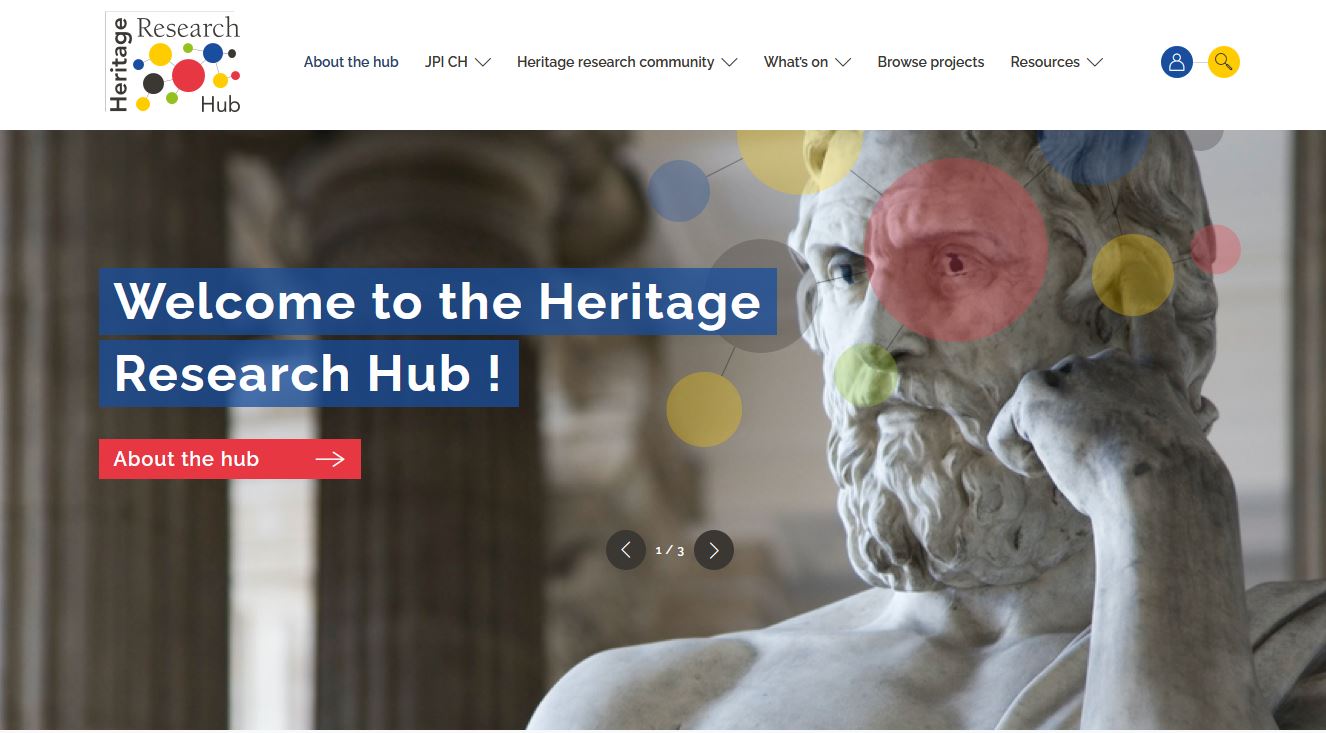Expand the Resources menu chevron

(1095, 62)
